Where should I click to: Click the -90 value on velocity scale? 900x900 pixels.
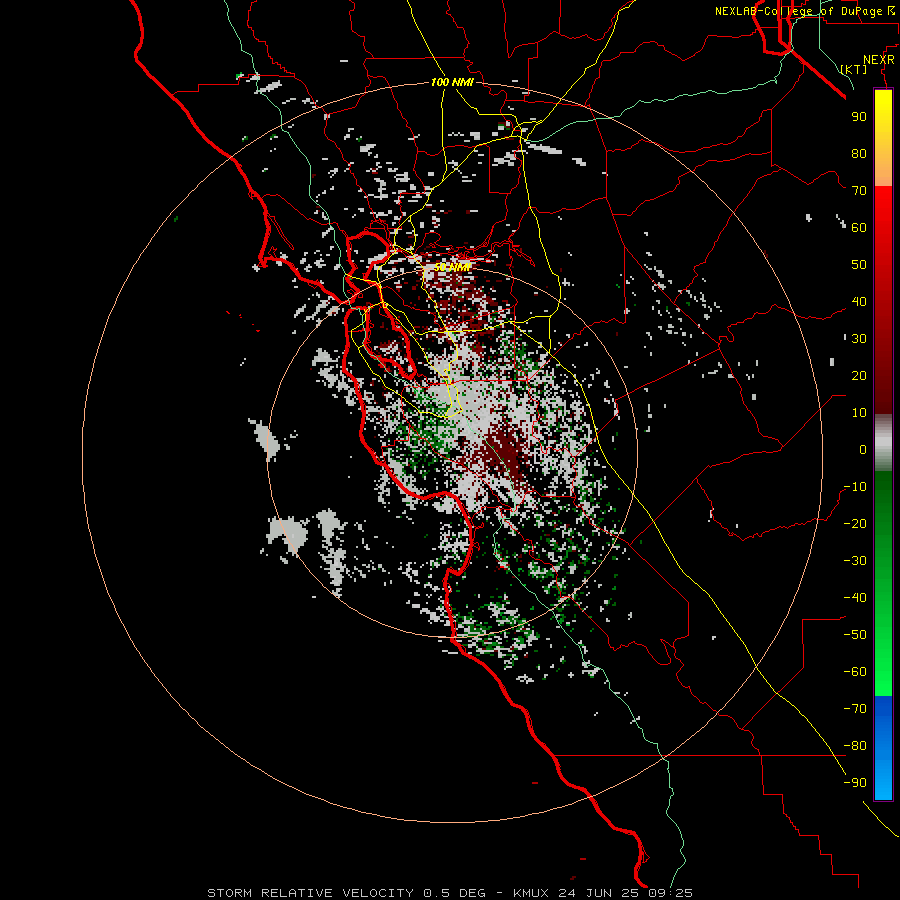click(x=855, y=783)
